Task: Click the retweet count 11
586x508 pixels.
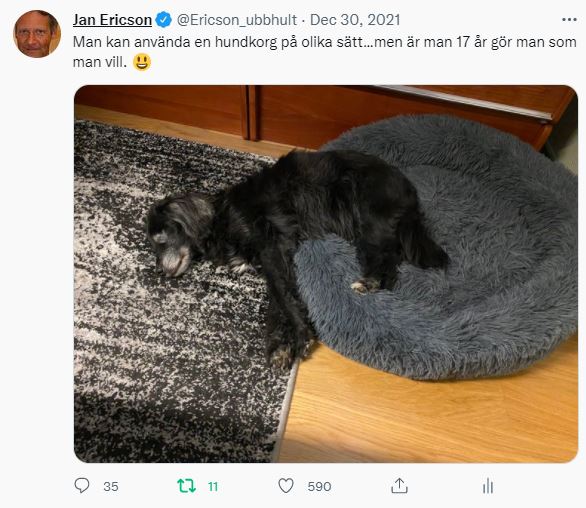Action: coord(213,486)
